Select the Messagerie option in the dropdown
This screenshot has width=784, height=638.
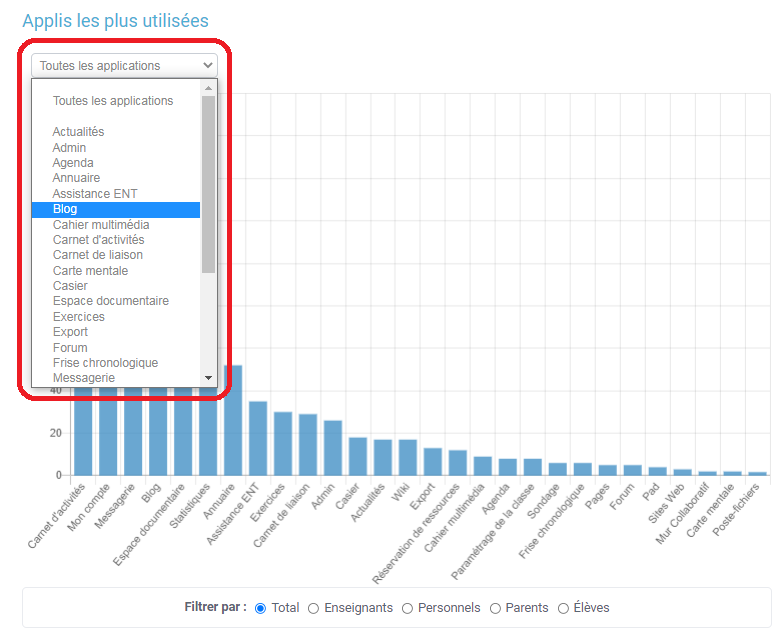116,378
